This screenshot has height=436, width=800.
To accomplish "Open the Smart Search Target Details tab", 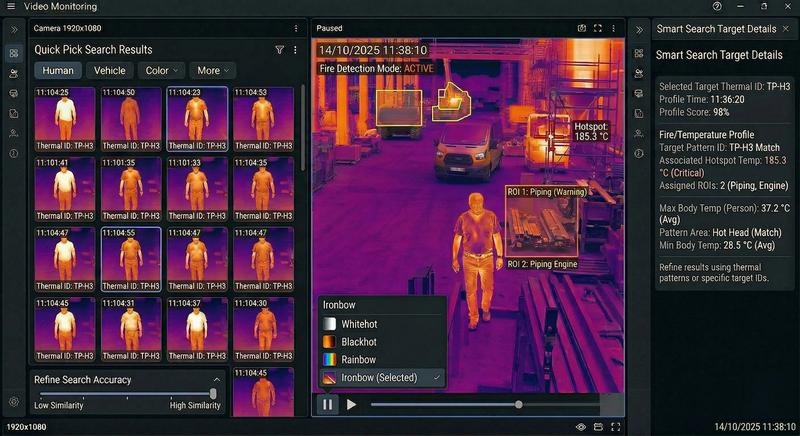I will tap(716, 29).
